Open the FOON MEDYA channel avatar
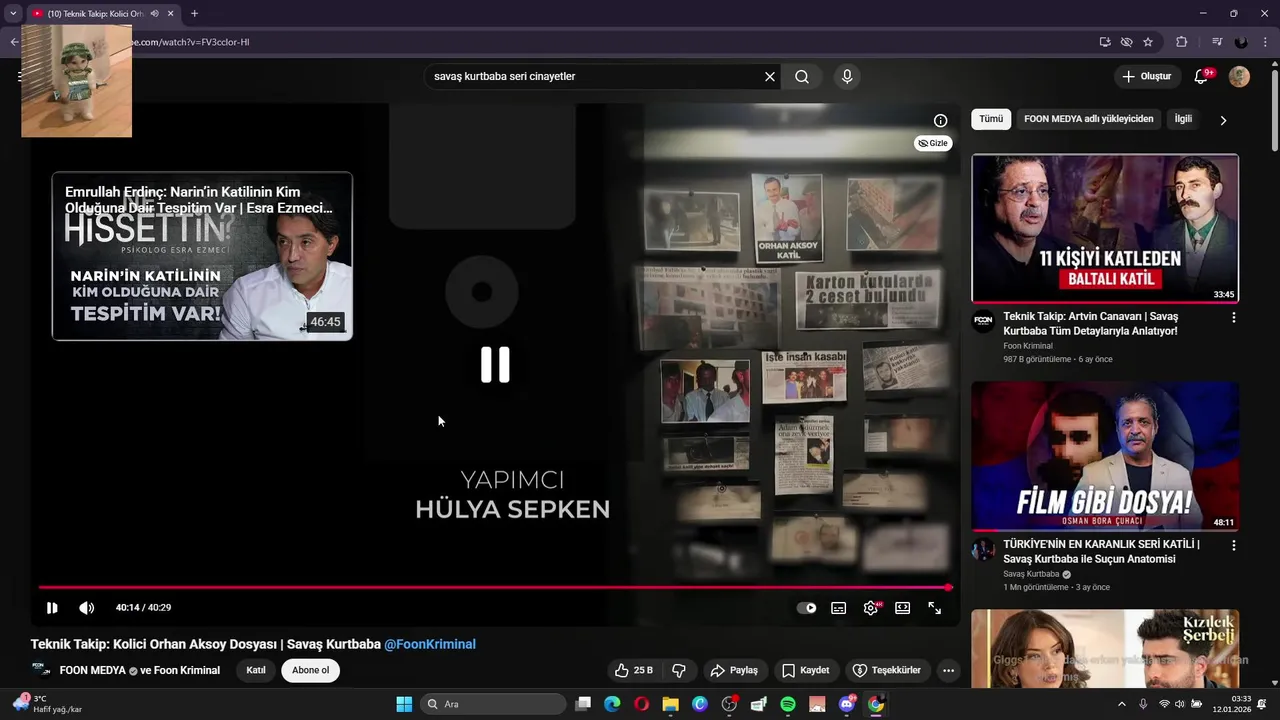The width and height of the screenshot is (1280, 720). click(41, 670)
